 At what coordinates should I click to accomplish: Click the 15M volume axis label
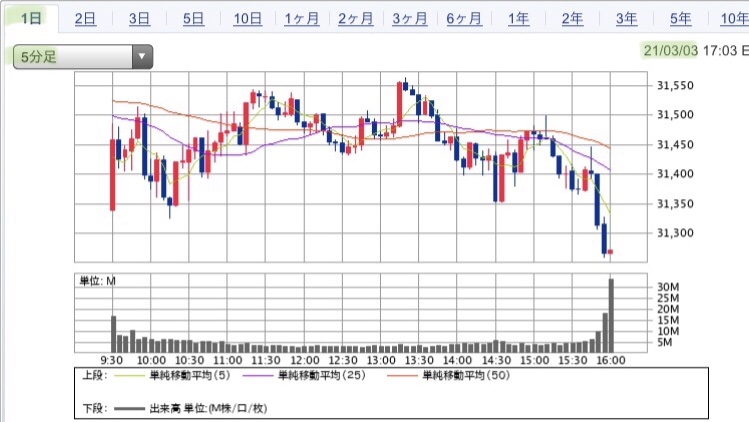tap(668, 320)
